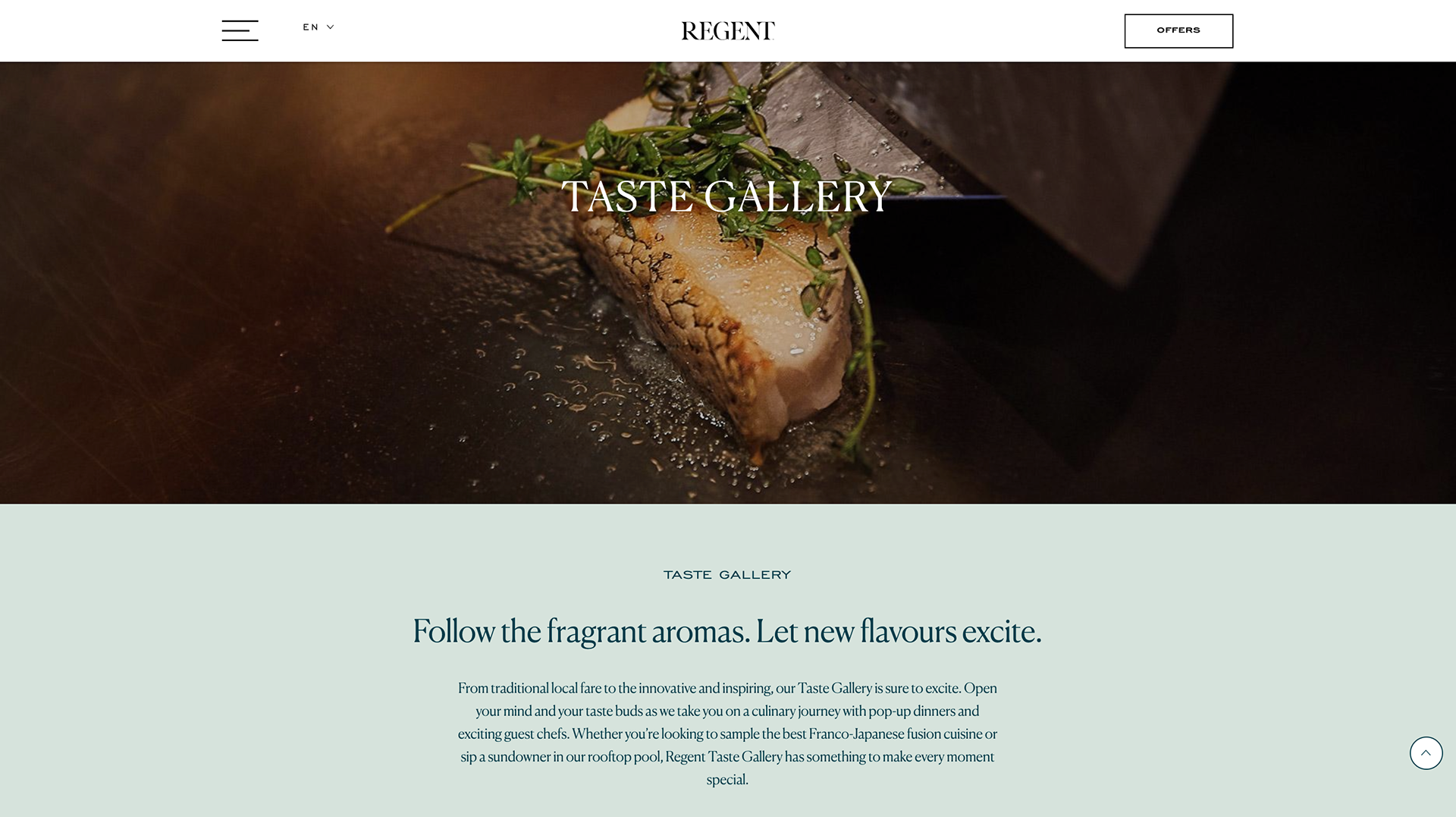The image size is (1456, 817).
Task: Click the REGENT logo
Action: (727, 31)
